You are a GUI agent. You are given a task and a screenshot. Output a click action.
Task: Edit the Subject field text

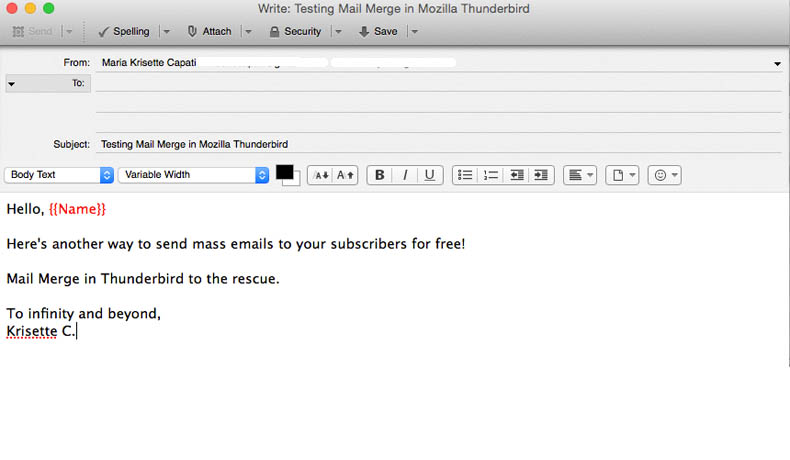point(438,144)
